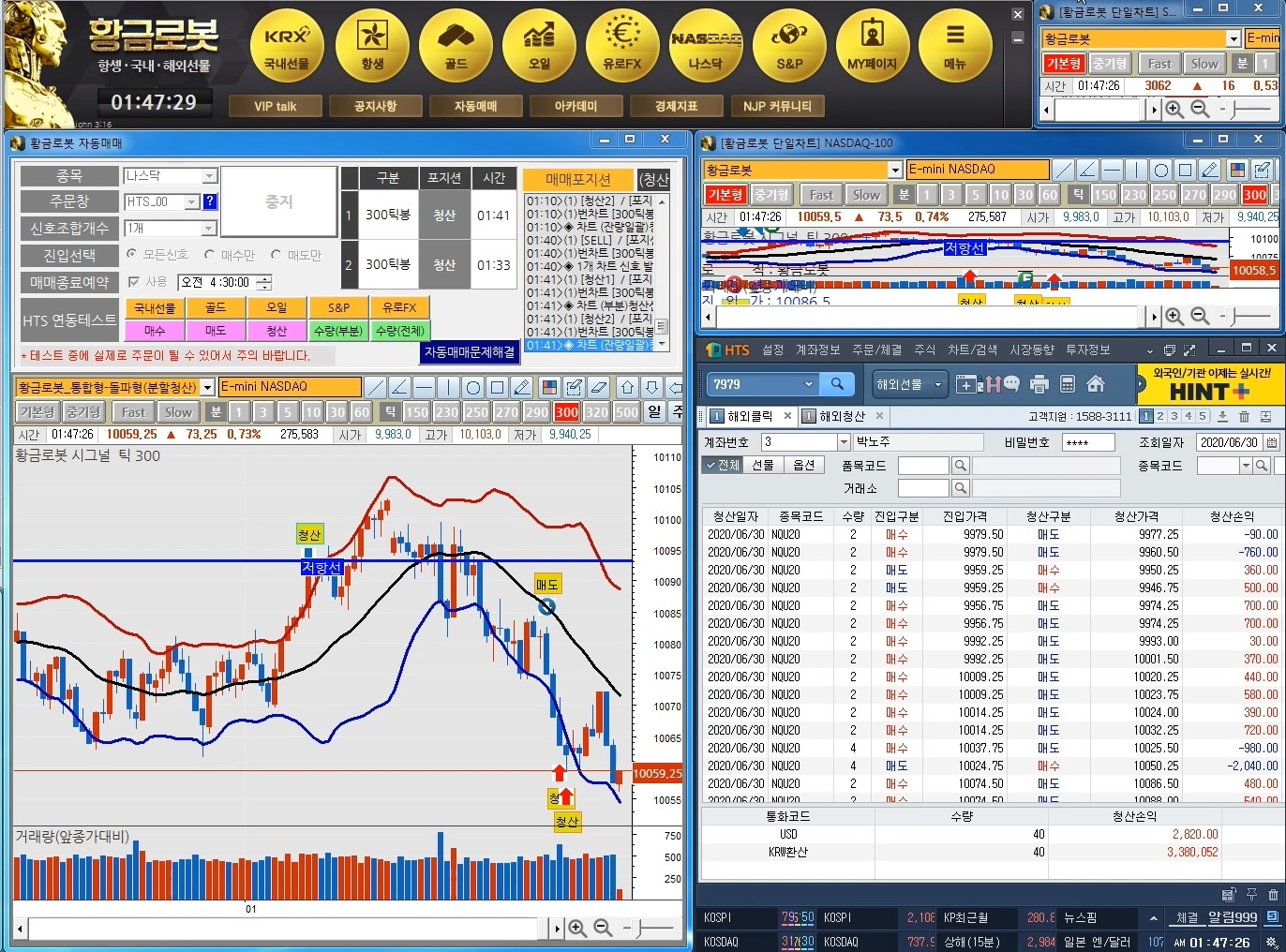Open MY페이지 gold button

pos(872,48)
